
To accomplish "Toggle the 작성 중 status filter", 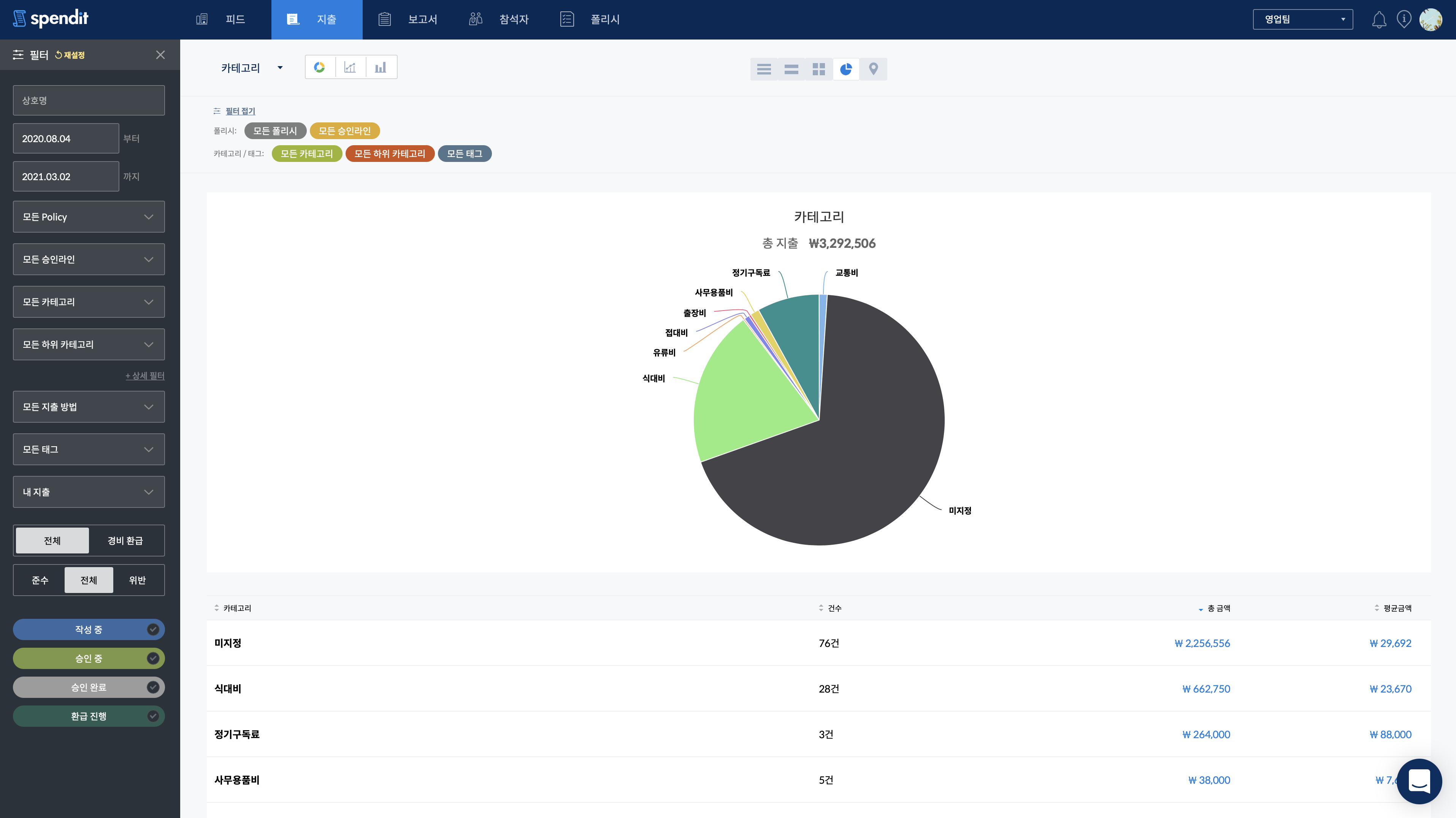I will point(89,629).
